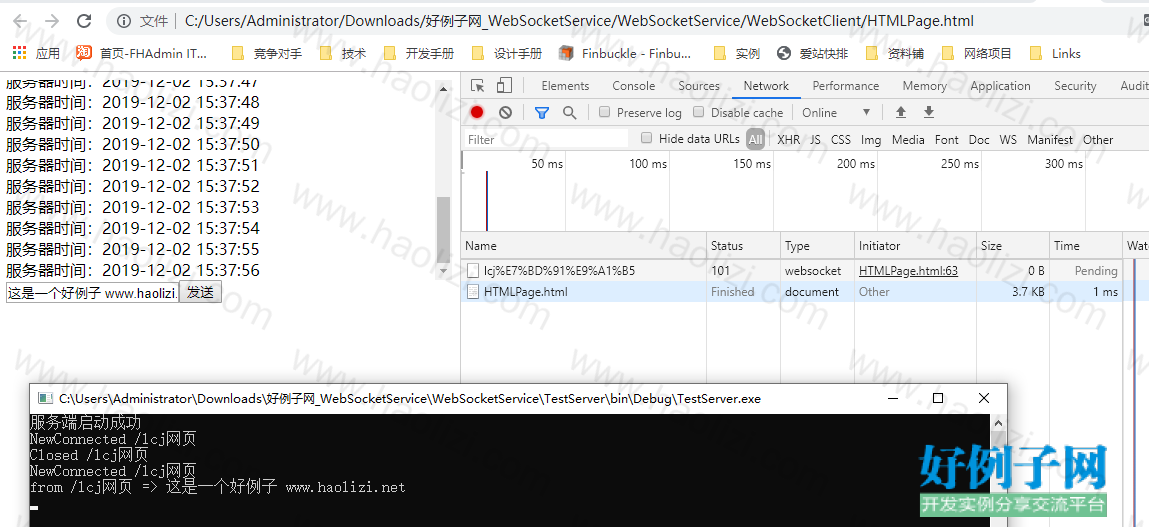Enable the Disable cache checkbox
The width and height of the screenshot is (1149, 527).
pos(698,112)
